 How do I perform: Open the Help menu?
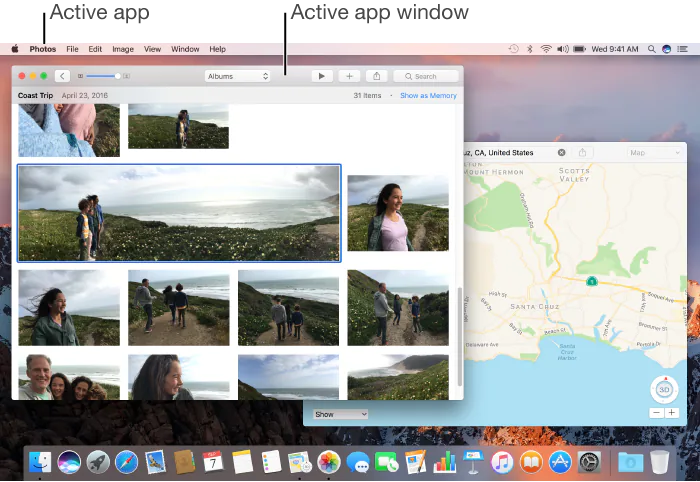pos(217,49)
